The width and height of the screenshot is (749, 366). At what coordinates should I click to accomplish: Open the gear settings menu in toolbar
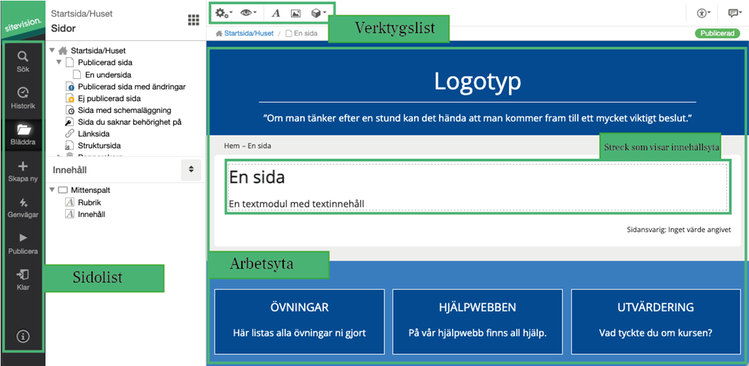pos(224,13)
